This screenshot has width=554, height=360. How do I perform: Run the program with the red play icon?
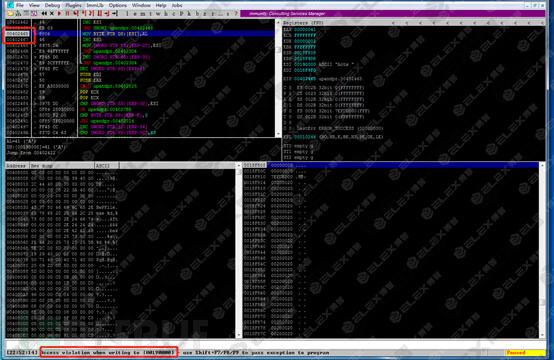(x=59, y=14)
